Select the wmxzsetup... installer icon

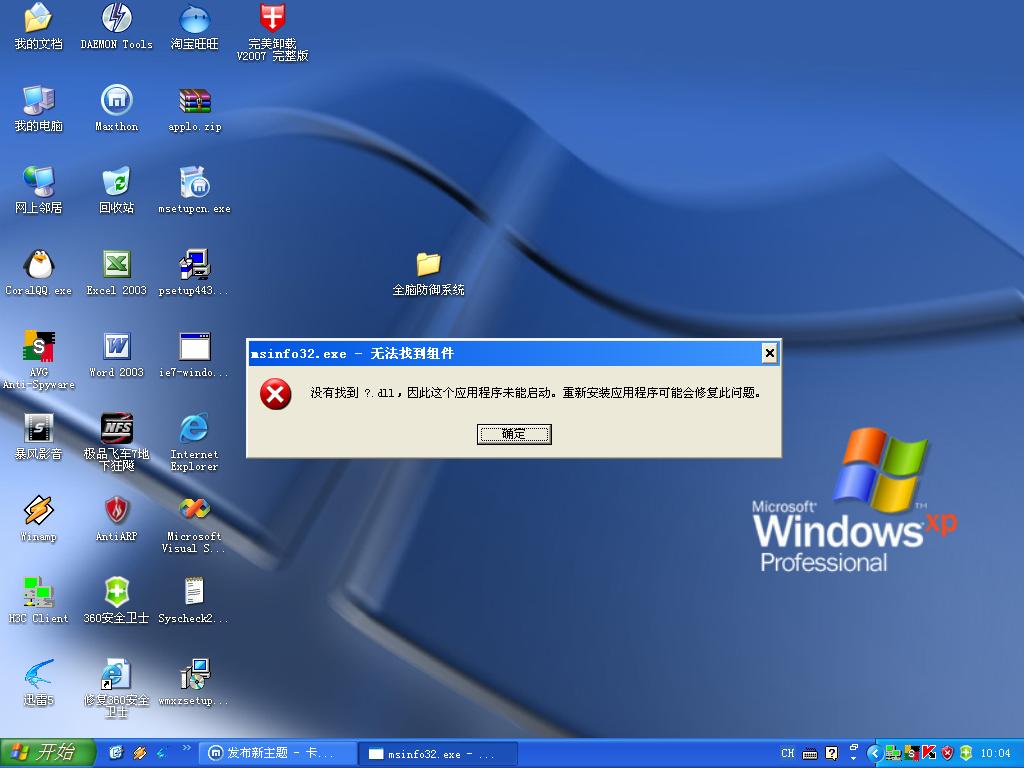point(194,682)
